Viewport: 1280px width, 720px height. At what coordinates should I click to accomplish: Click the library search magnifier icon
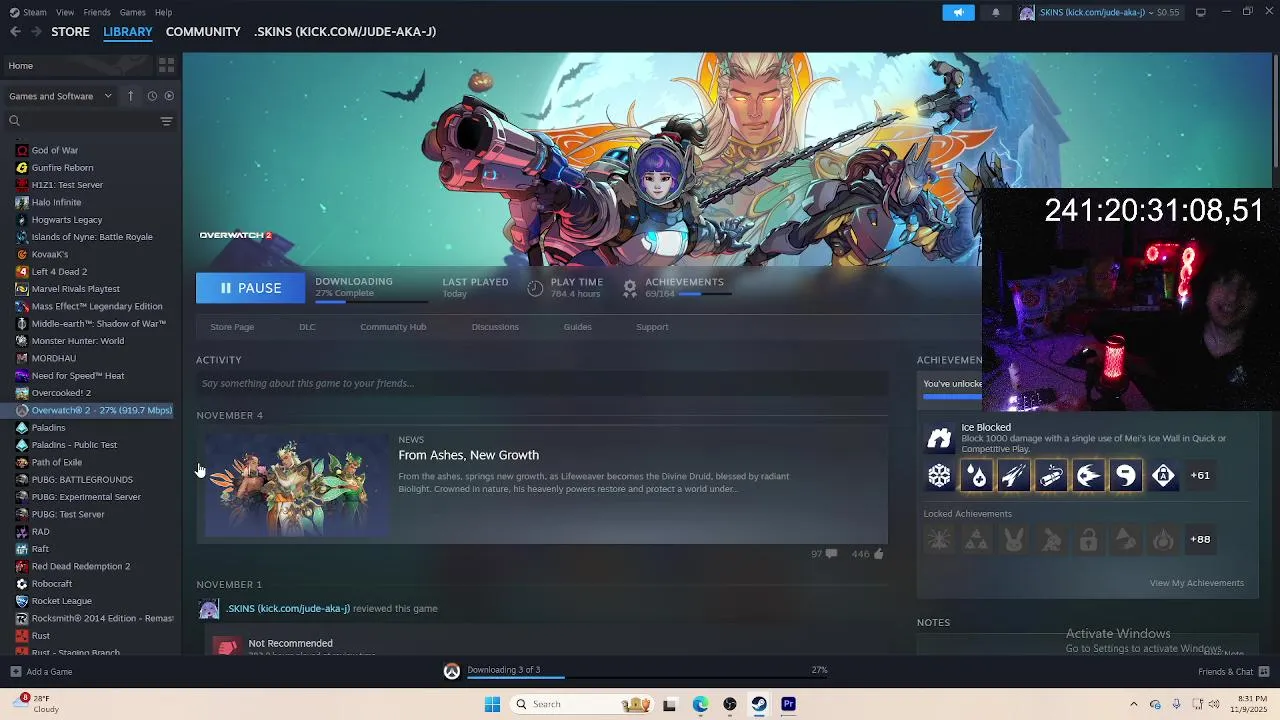click(x=14, y=121)
